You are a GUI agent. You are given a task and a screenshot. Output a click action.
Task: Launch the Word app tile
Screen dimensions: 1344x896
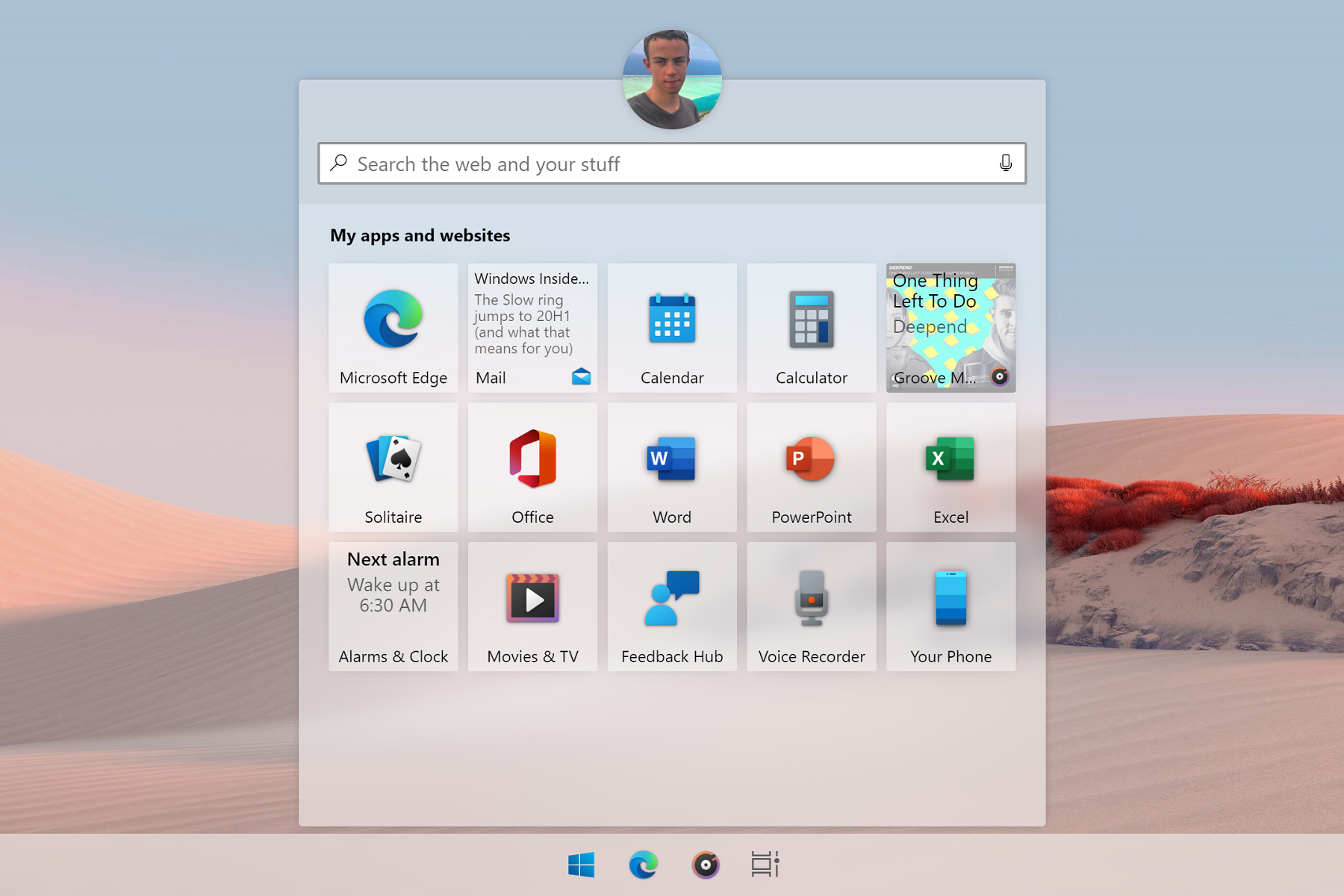[x=672, y=467]
